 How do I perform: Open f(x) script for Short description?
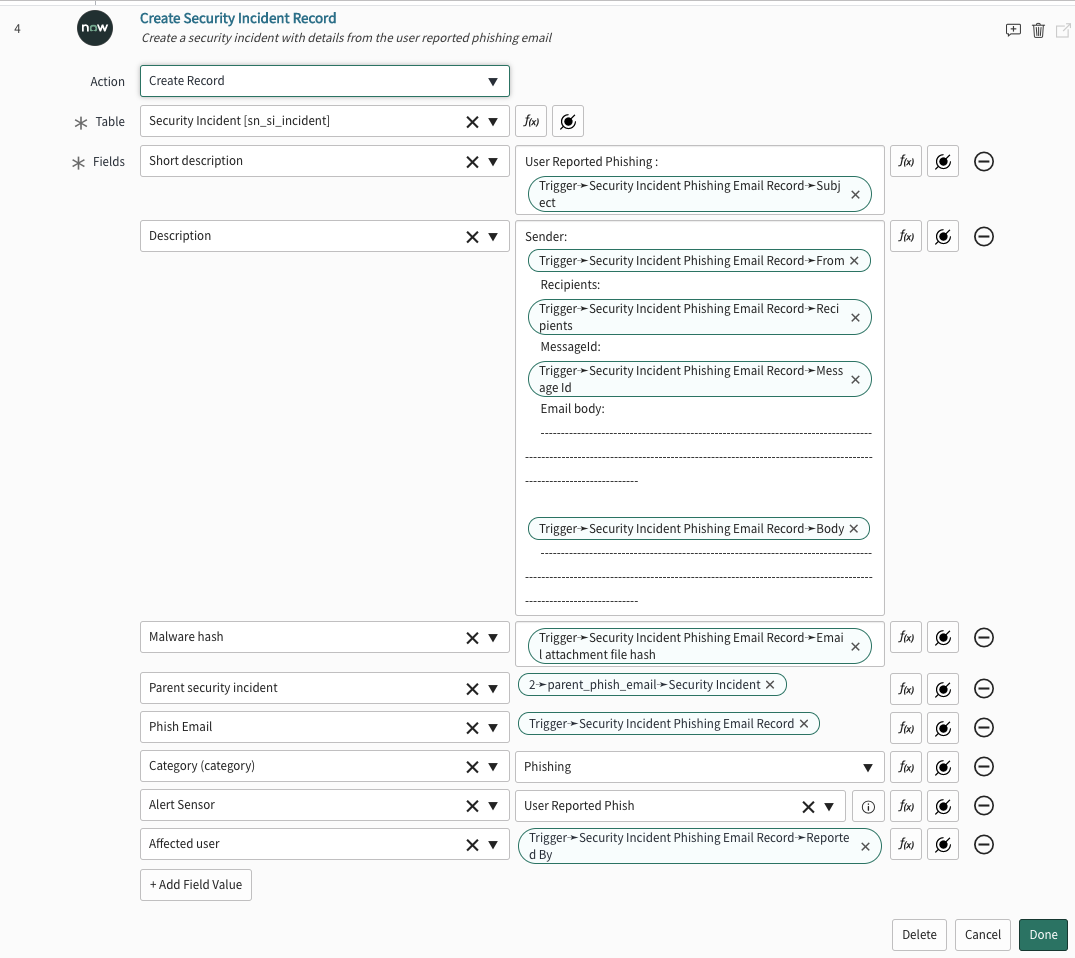[x=906, y=161]
